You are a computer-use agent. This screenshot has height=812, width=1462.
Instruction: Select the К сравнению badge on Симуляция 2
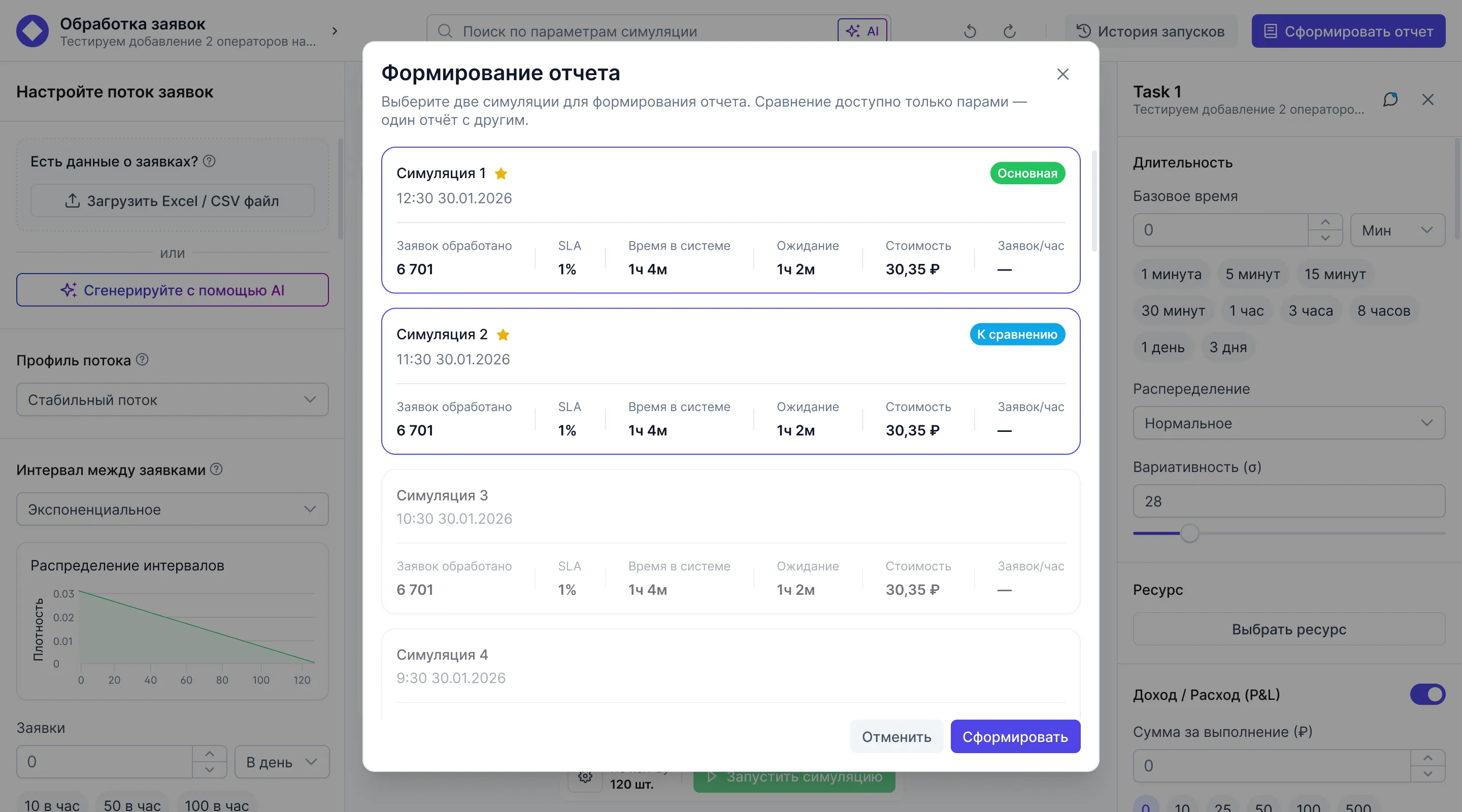click(1017, 334)
